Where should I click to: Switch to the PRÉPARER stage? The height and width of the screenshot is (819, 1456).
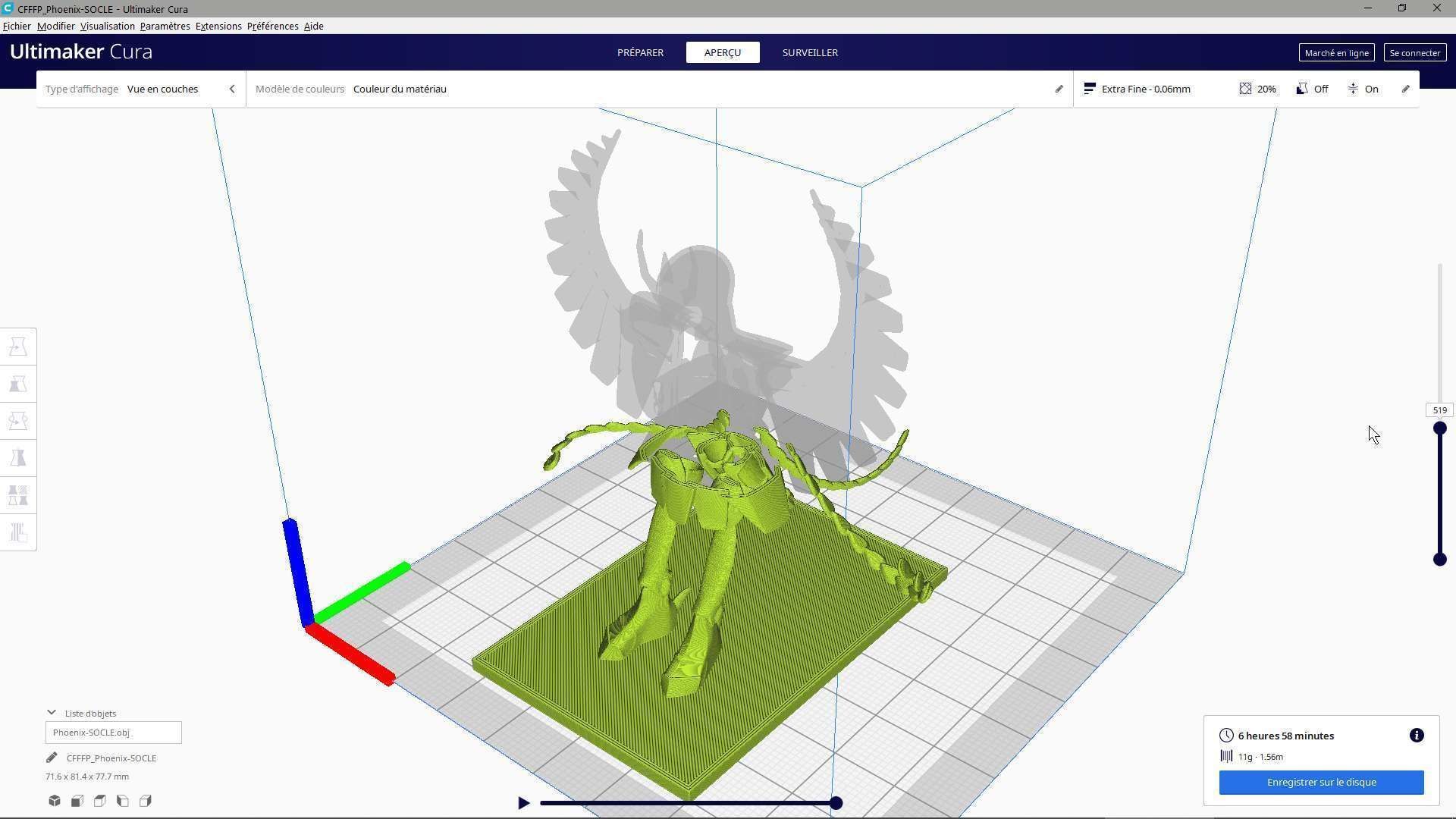[x=640, y=52]
